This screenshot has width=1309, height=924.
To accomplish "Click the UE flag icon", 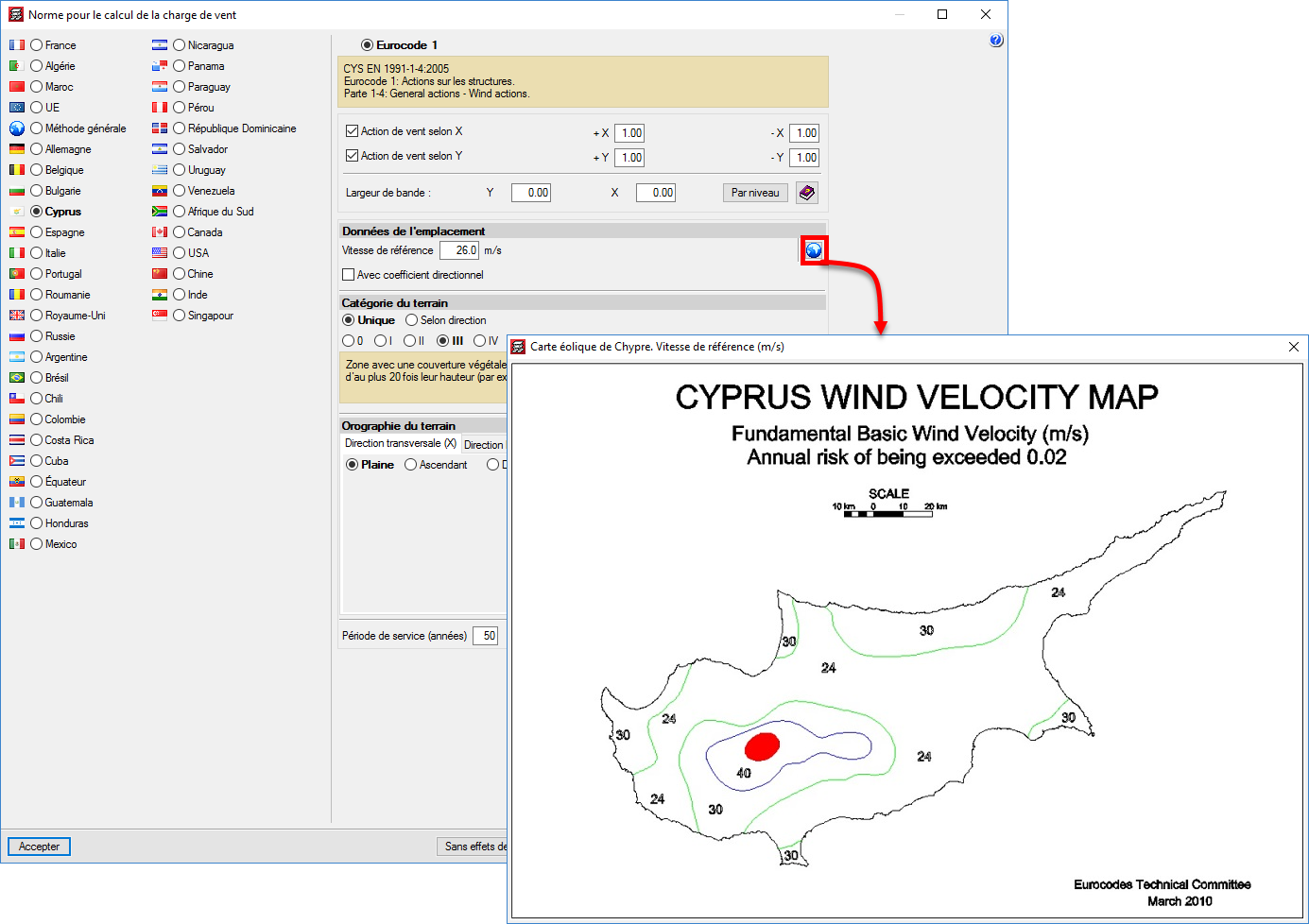I will coord(17,108).
